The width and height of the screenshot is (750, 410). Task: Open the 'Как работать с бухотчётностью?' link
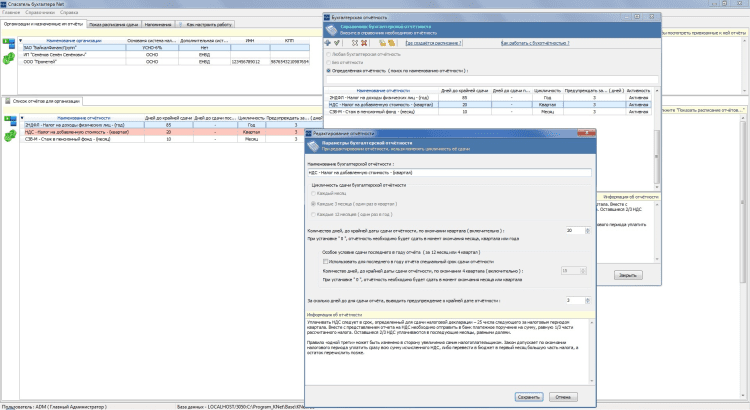pos(535,43)
